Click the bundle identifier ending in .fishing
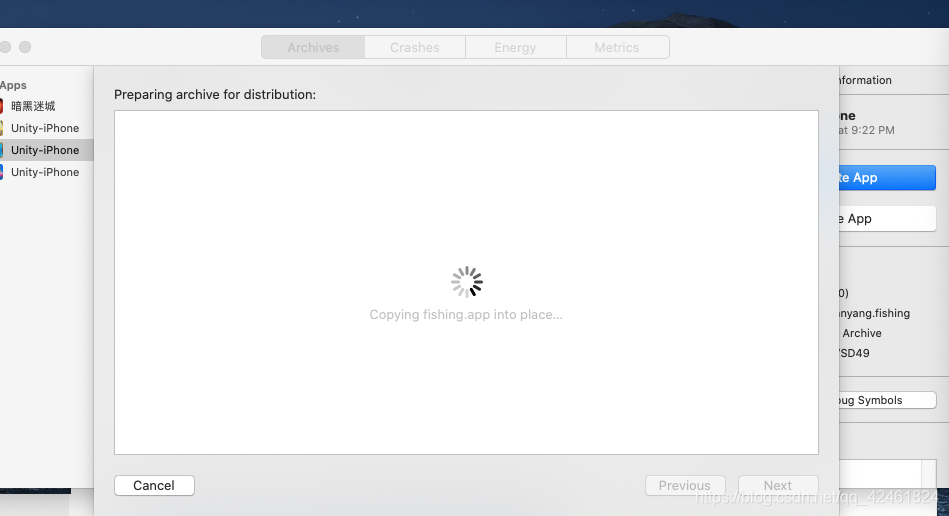 tap(875, 313)
